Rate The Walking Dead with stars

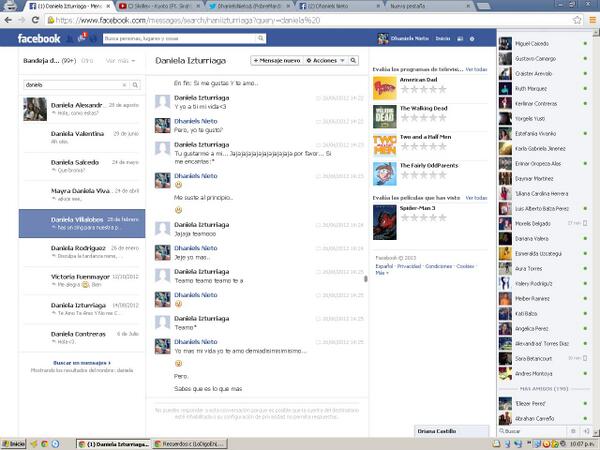(423, 117)
